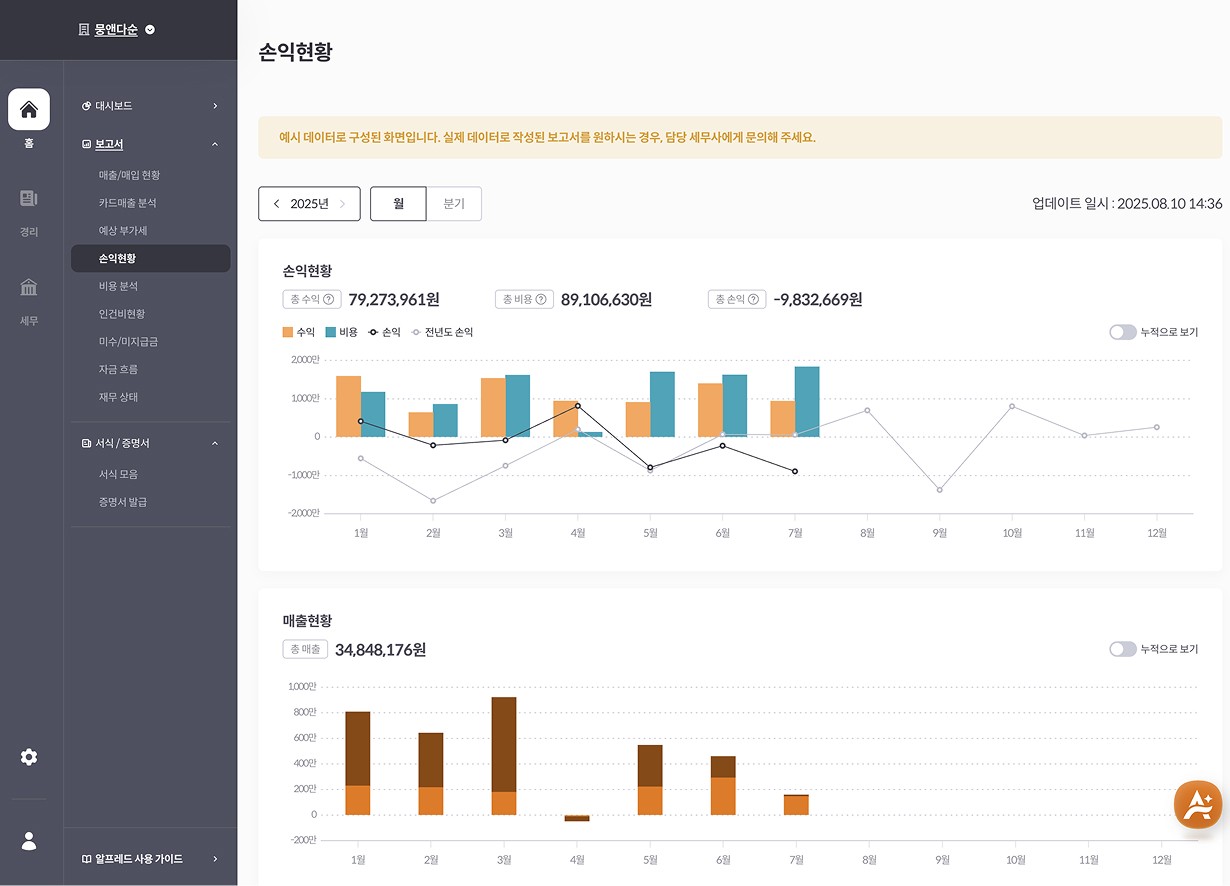Collapse the 보고서 section in the sidebar
This screenshot has height=886, width=1230.
point(213,143)
